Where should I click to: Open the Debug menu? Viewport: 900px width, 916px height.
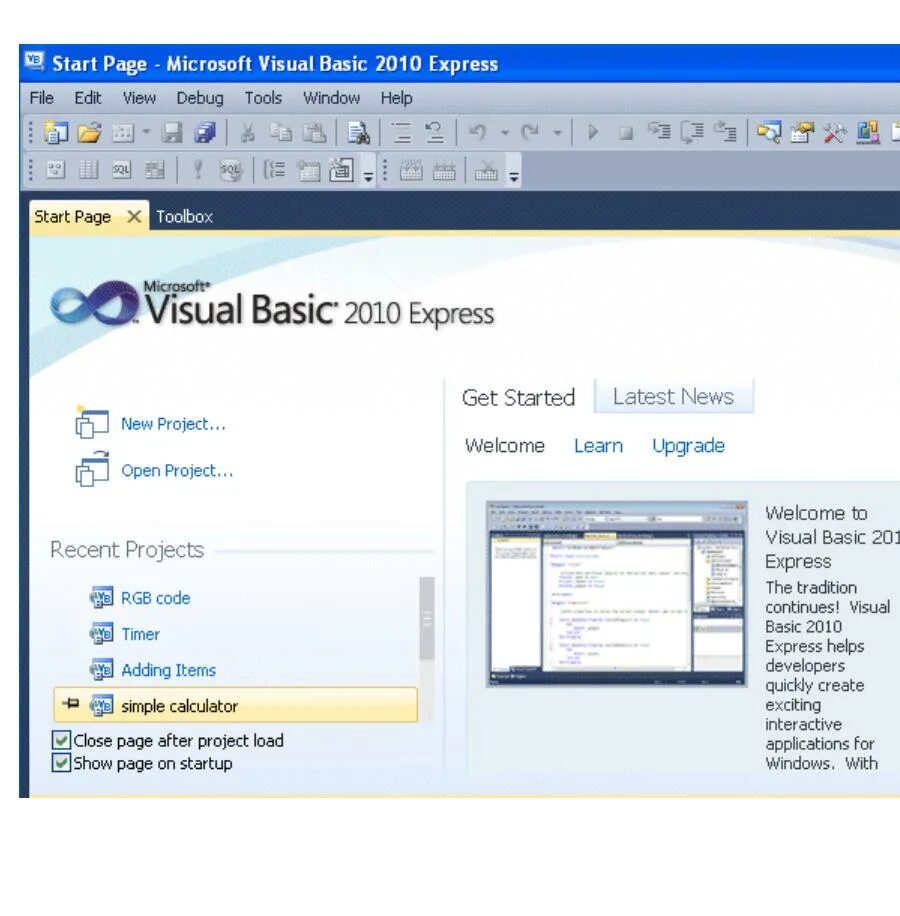tap(200, 98)
